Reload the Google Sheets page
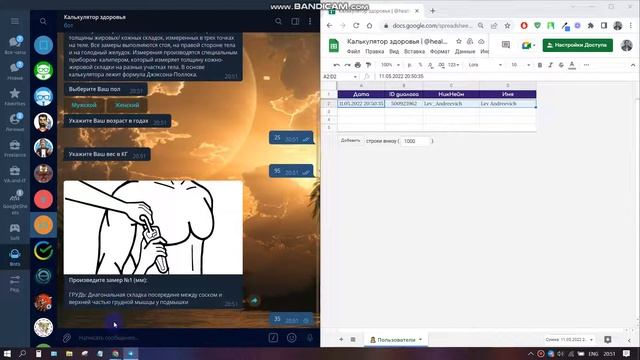640x360 pixels. pyautogui.click(x=356, y=26)
